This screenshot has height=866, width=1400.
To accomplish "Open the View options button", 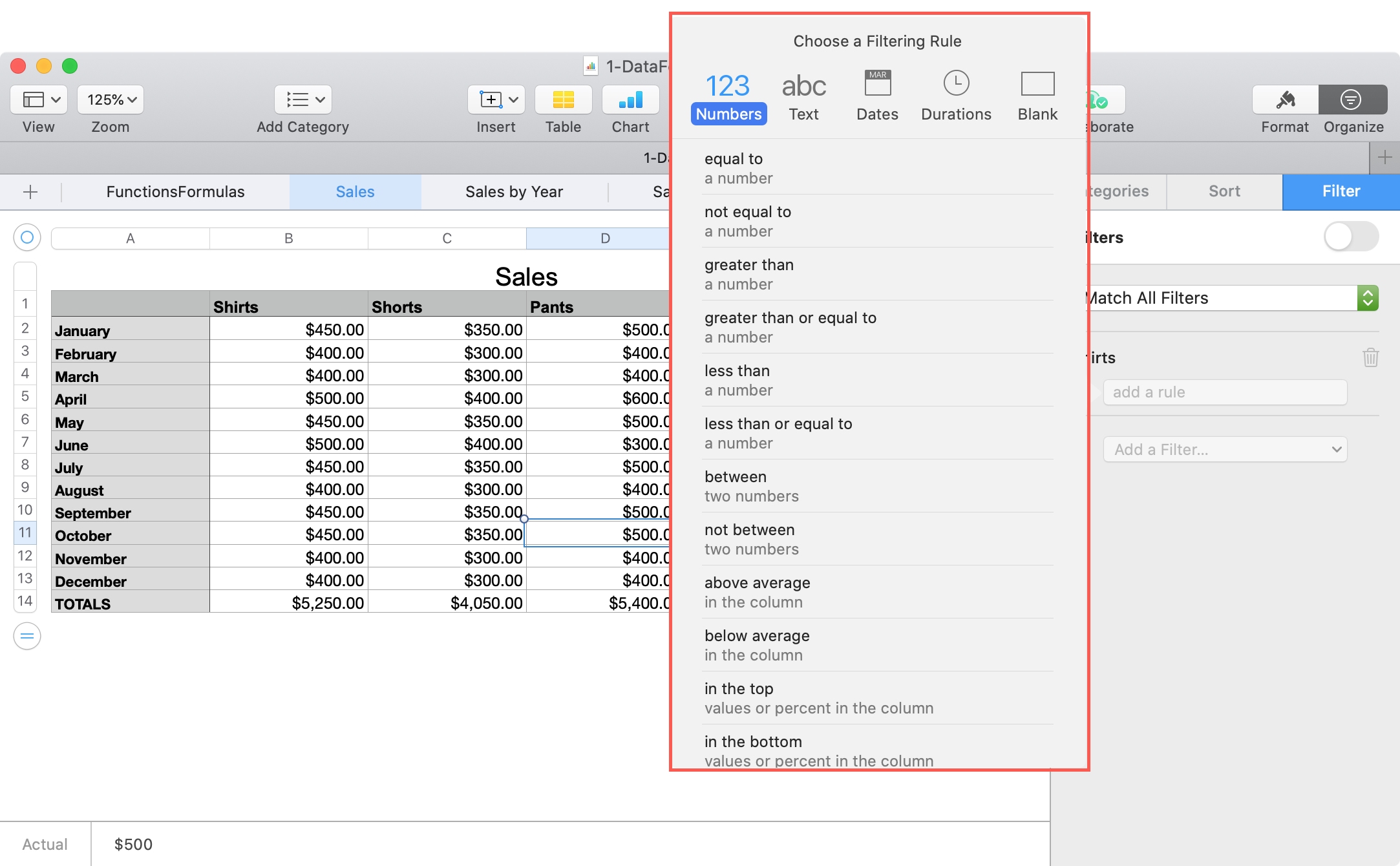I will (x=39, y=100).
